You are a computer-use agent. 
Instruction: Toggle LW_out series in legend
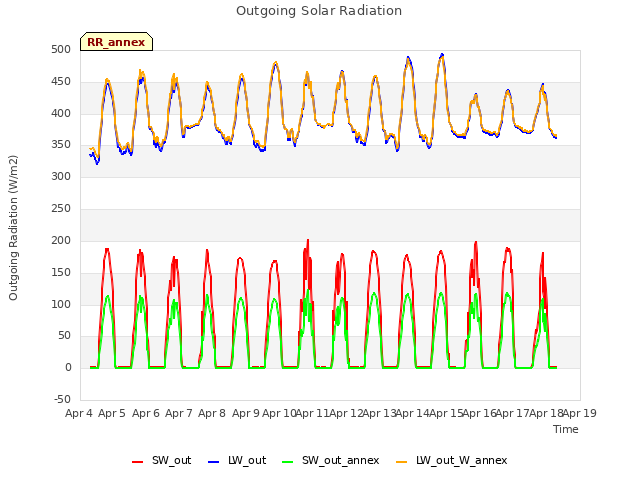[237, 460]
